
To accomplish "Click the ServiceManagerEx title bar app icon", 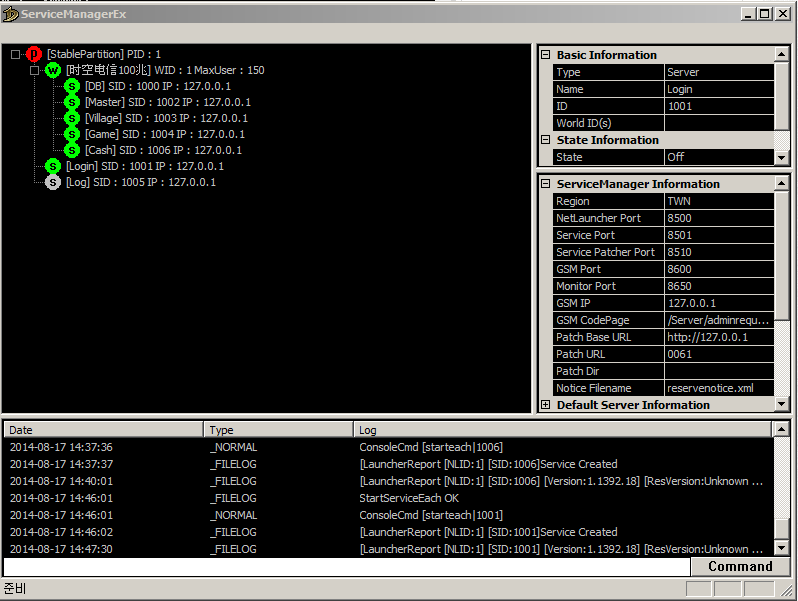I will tap(10, 14).
